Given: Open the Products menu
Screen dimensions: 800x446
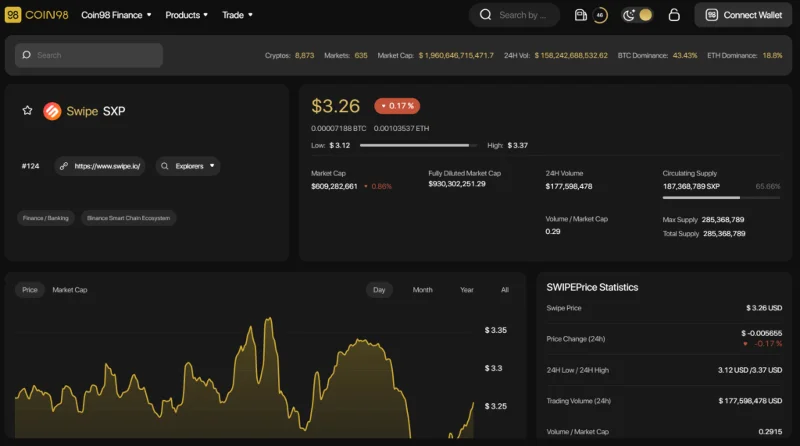Looking at the screenshot, I should coord(186,15).
